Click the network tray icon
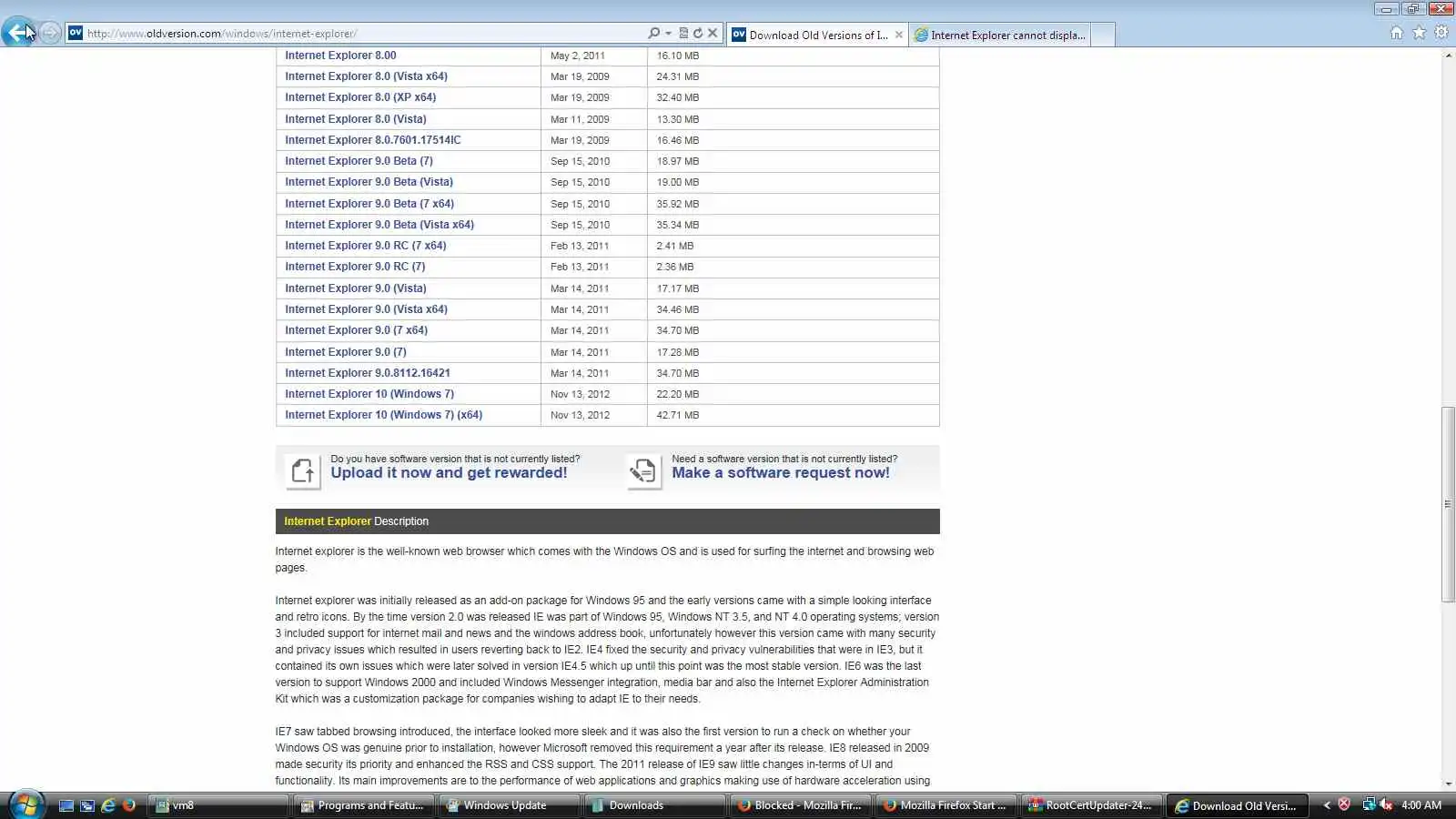The image size is (1456, 819). tap(1368, 804)
